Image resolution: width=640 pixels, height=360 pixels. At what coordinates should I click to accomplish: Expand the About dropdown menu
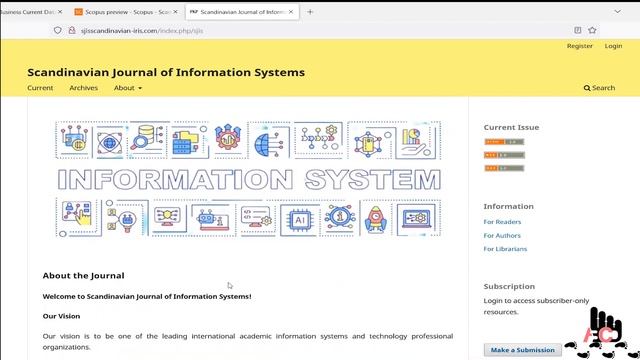(x=128, y=88)
